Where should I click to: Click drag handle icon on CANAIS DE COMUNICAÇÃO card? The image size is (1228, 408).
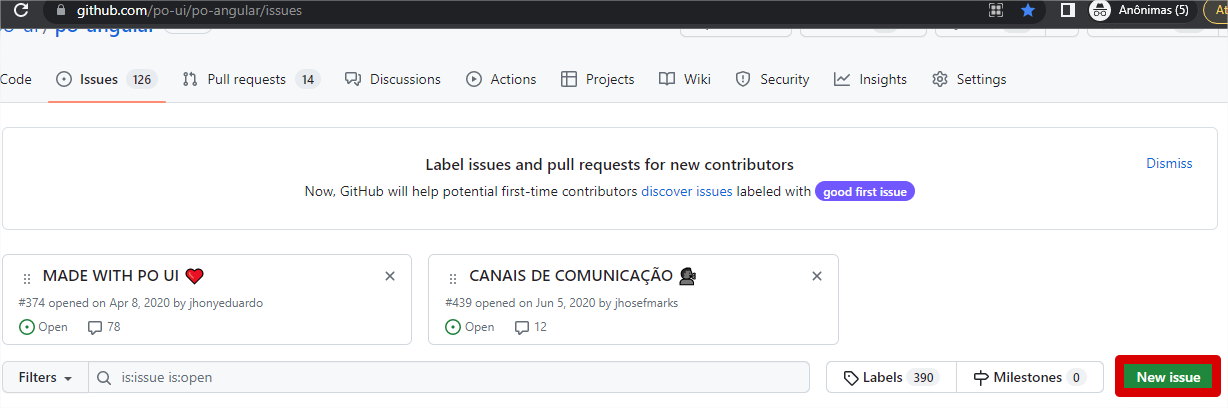(x=452, y=278)
